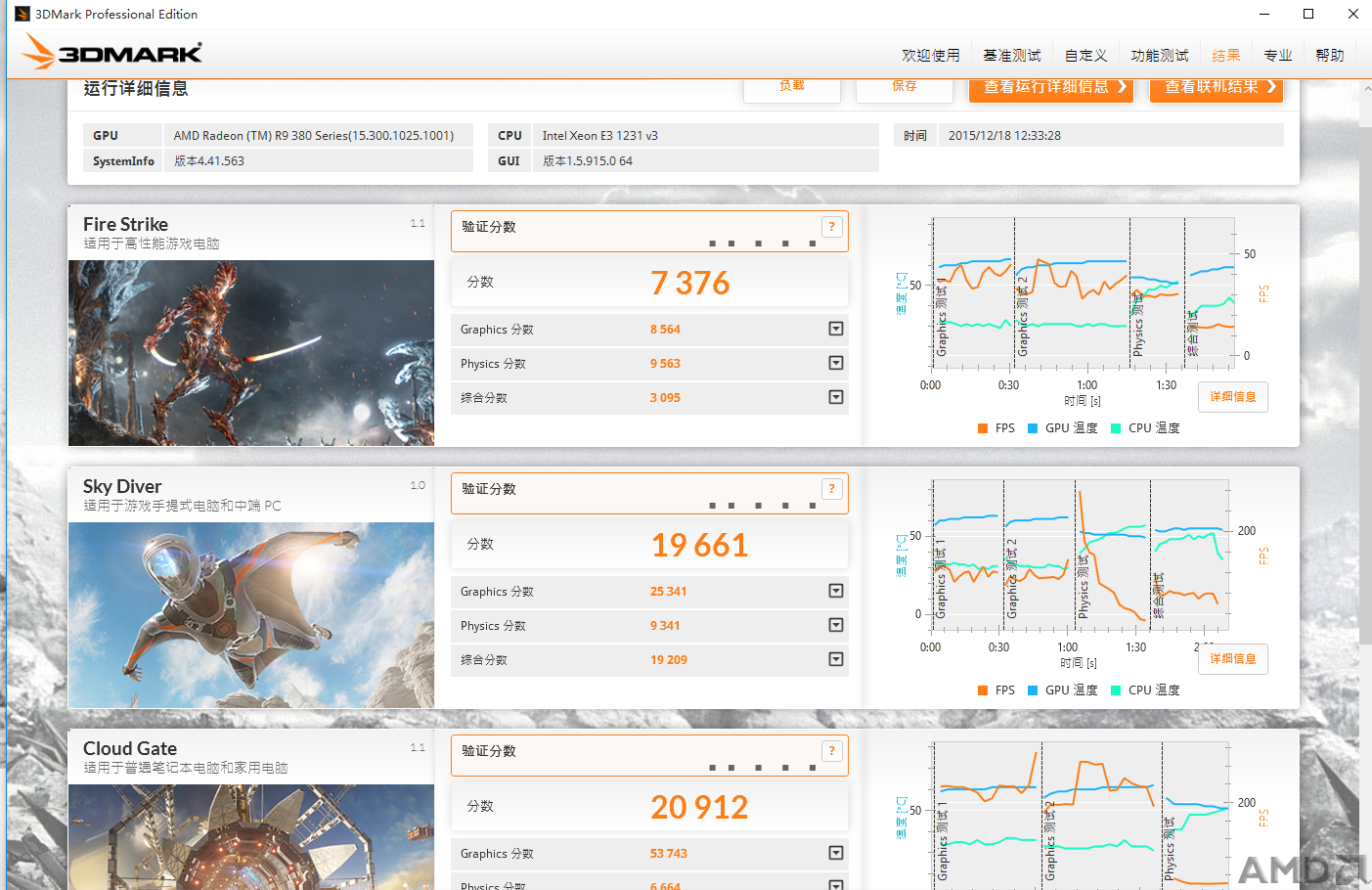Expand Fire Strike combined score 3 095
The height and width of the screenshot is (890, 1372).
836,397
